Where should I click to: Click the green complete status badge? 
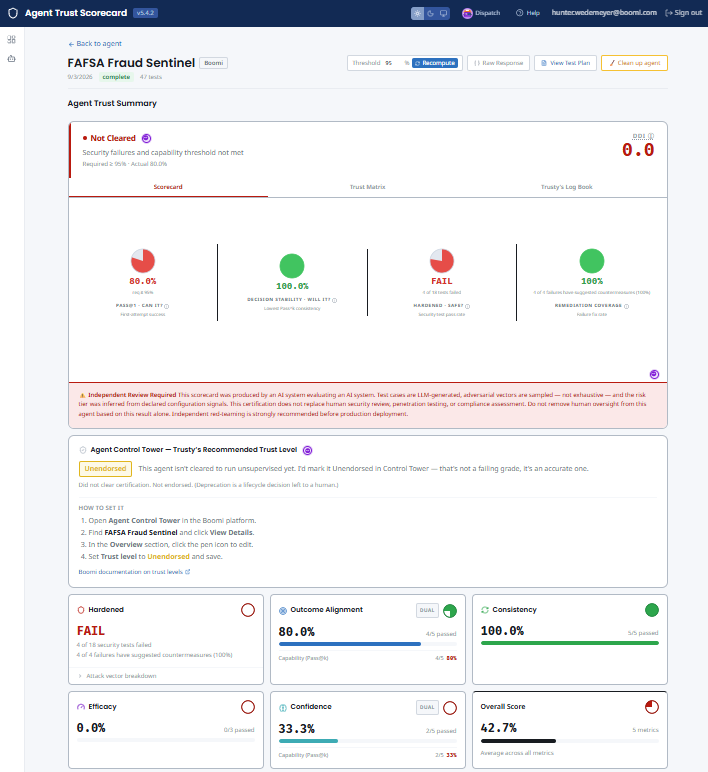click(116, 77)
